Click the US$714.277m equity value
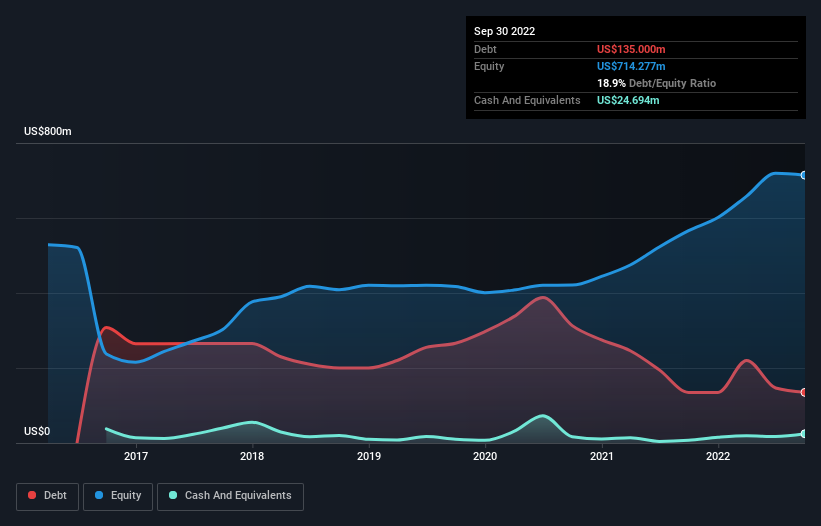 click(x=631, y=66)
